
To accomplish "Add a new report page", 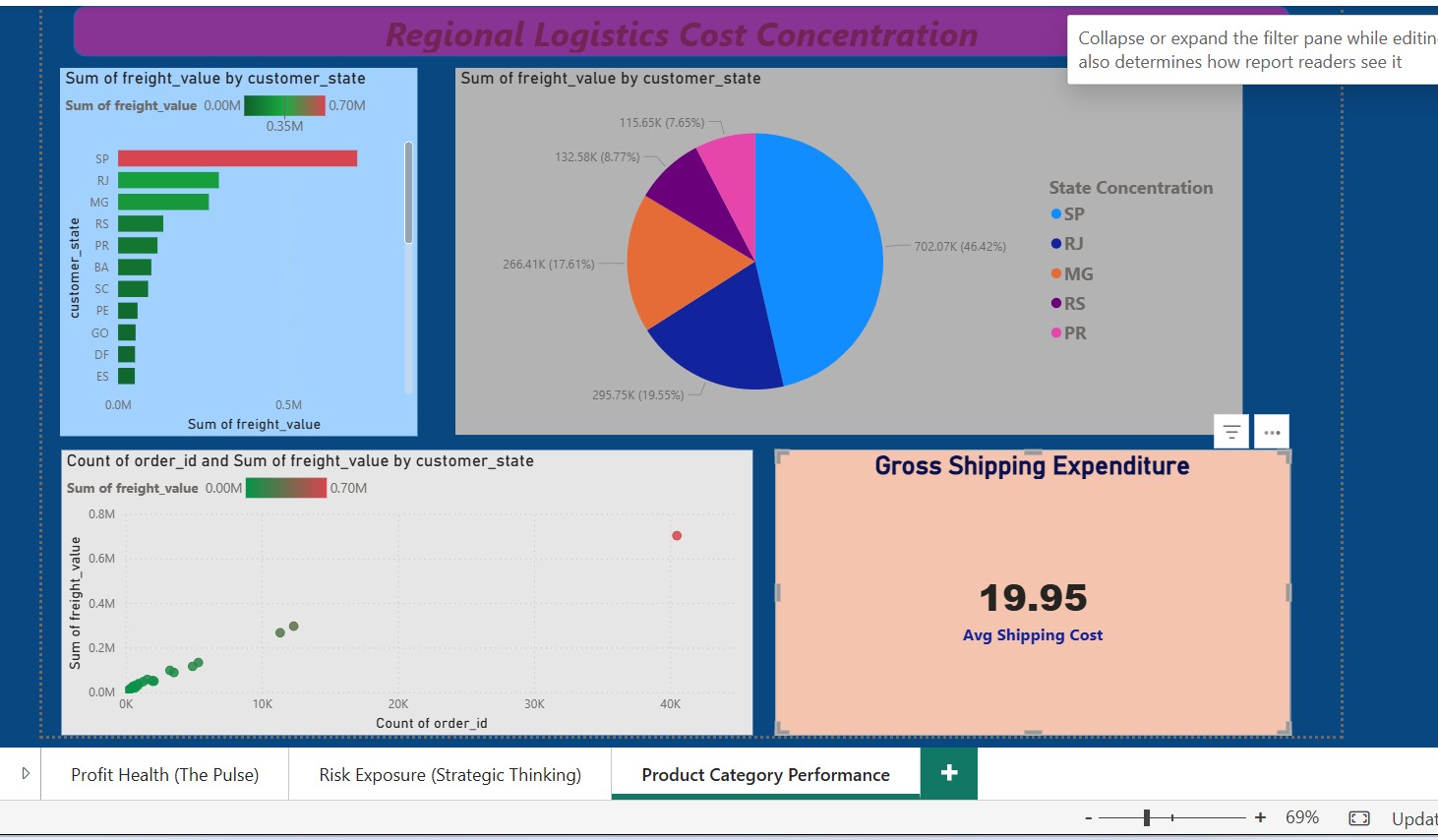I will pyautogui.click(x=949, y=773).
